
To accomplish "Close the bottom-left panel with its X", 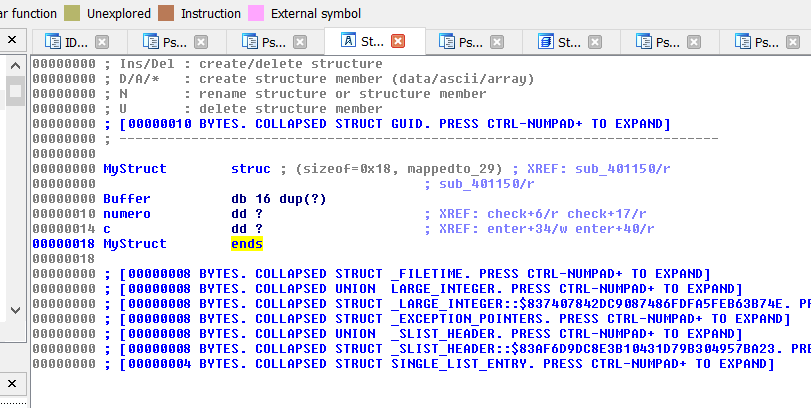I will [14, 383].
